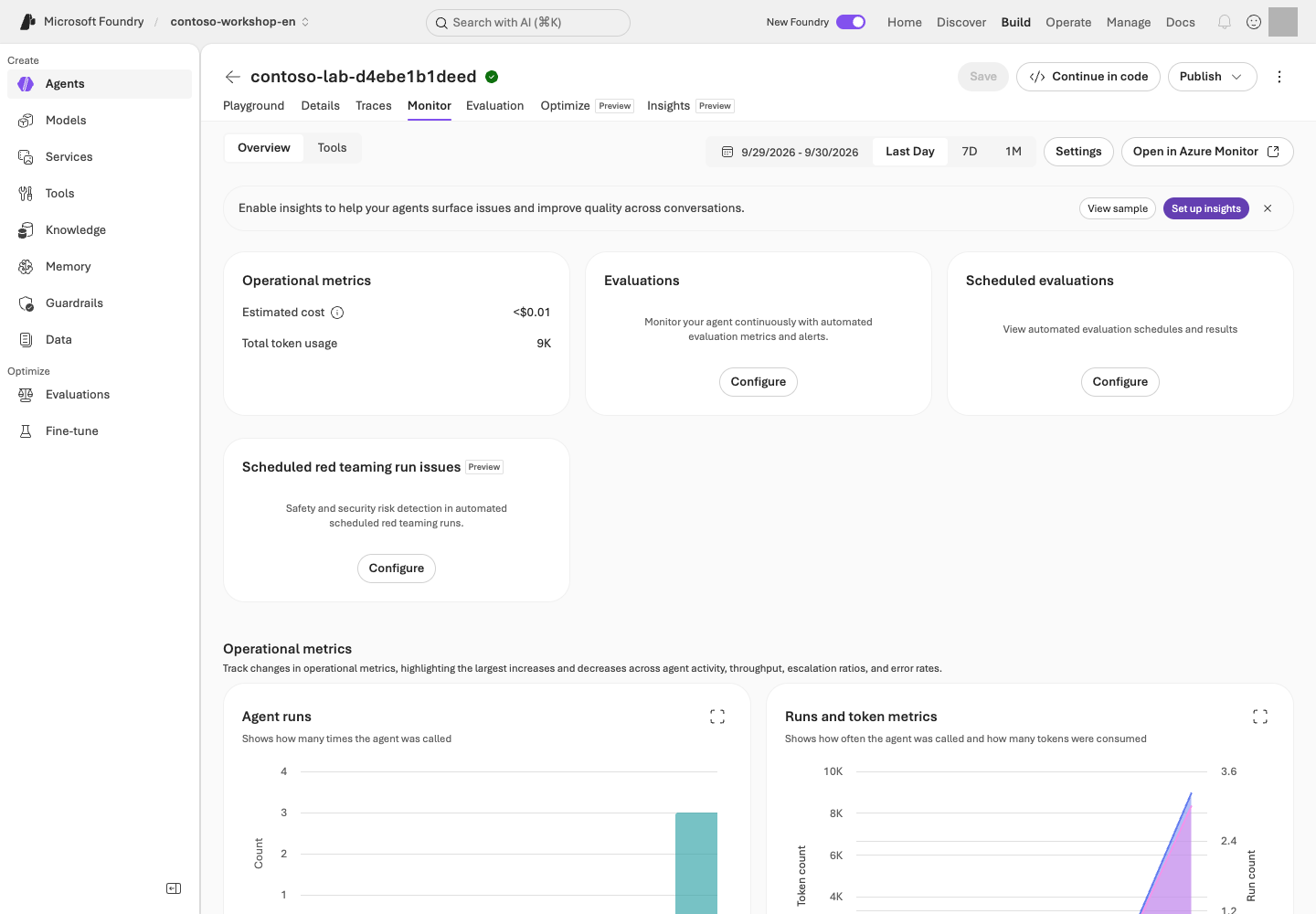Click Continue in code button
The width and height of the screenshot is (1316, 914).
[x=1088, y=77]
